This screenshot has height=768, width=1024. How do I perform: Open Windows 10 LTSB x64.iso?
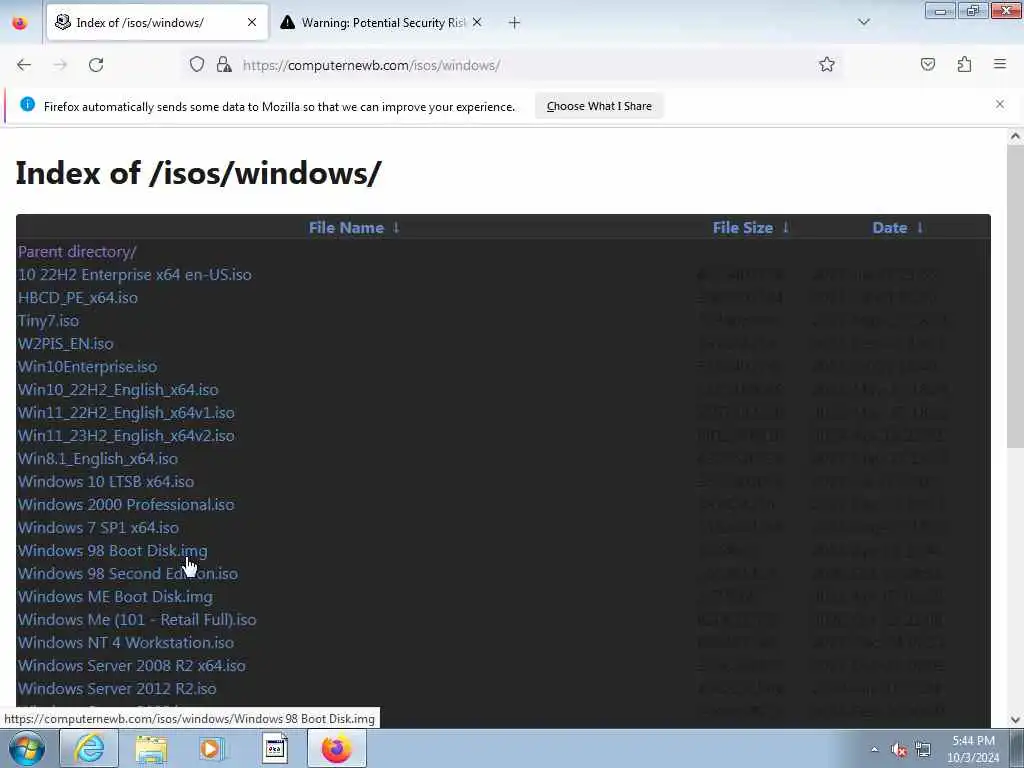click(x=106, y=481)
